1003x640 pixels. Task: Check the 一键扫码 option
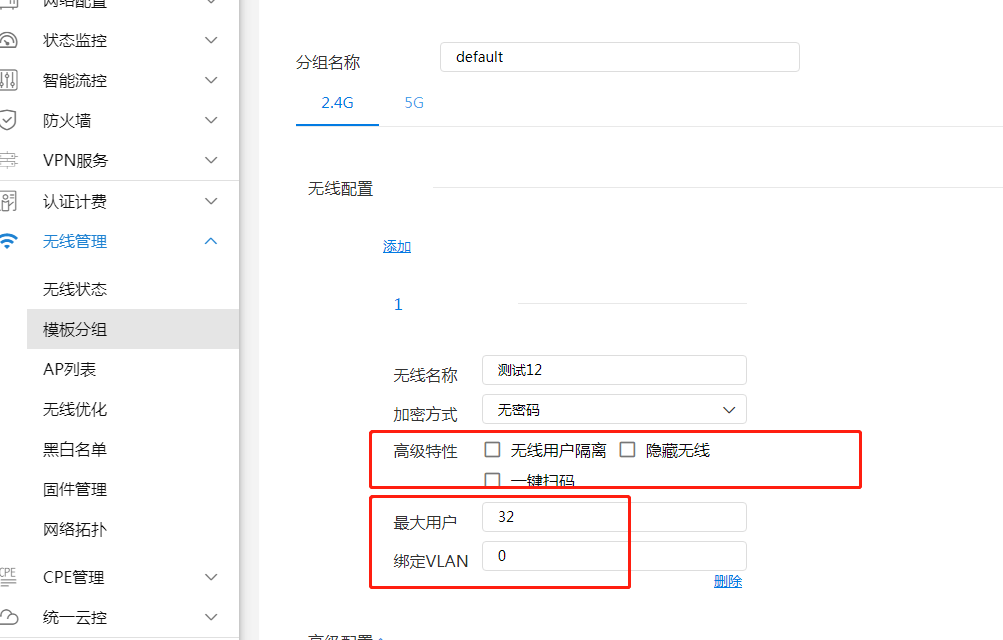(x=492, y=480)
